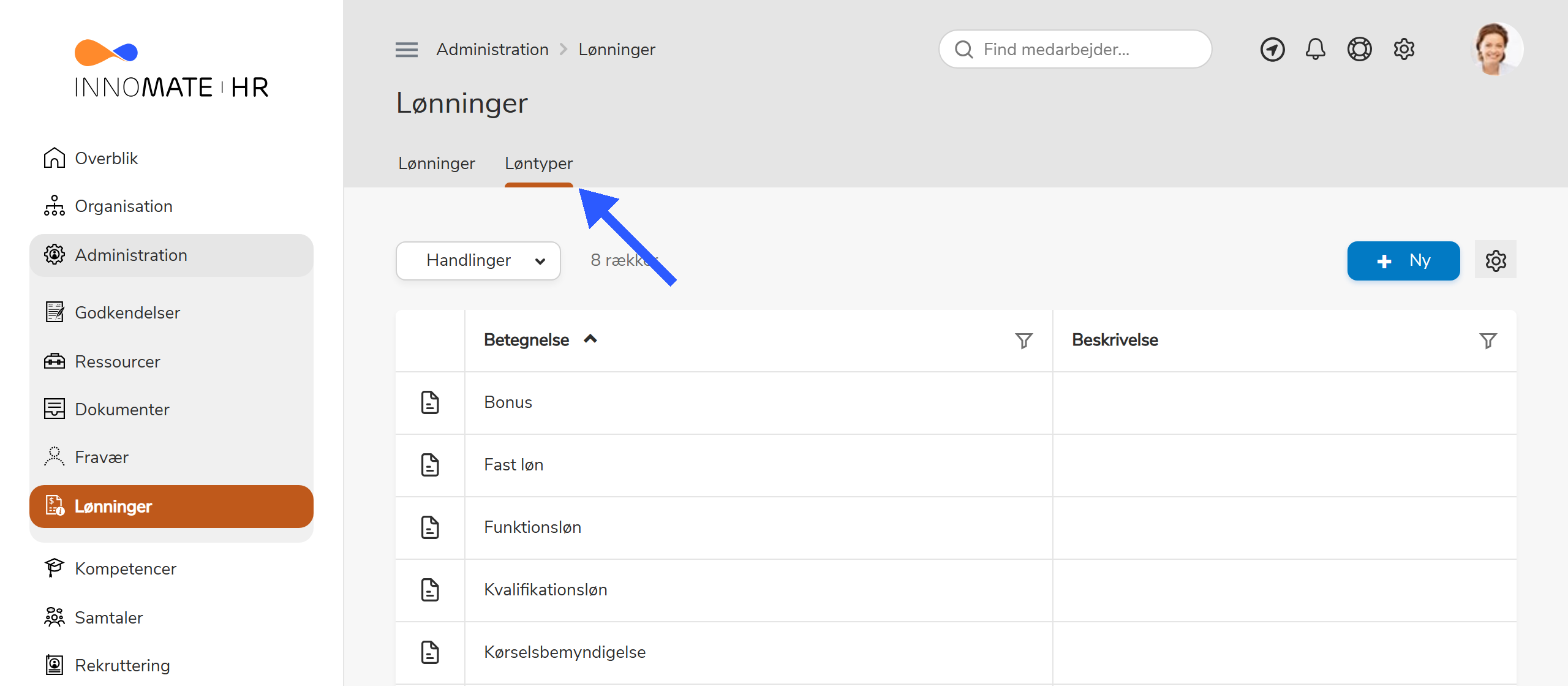Expand the Handlinger dropdown
The height and width of the screenshot is (686, 1568).
[478, 260]
